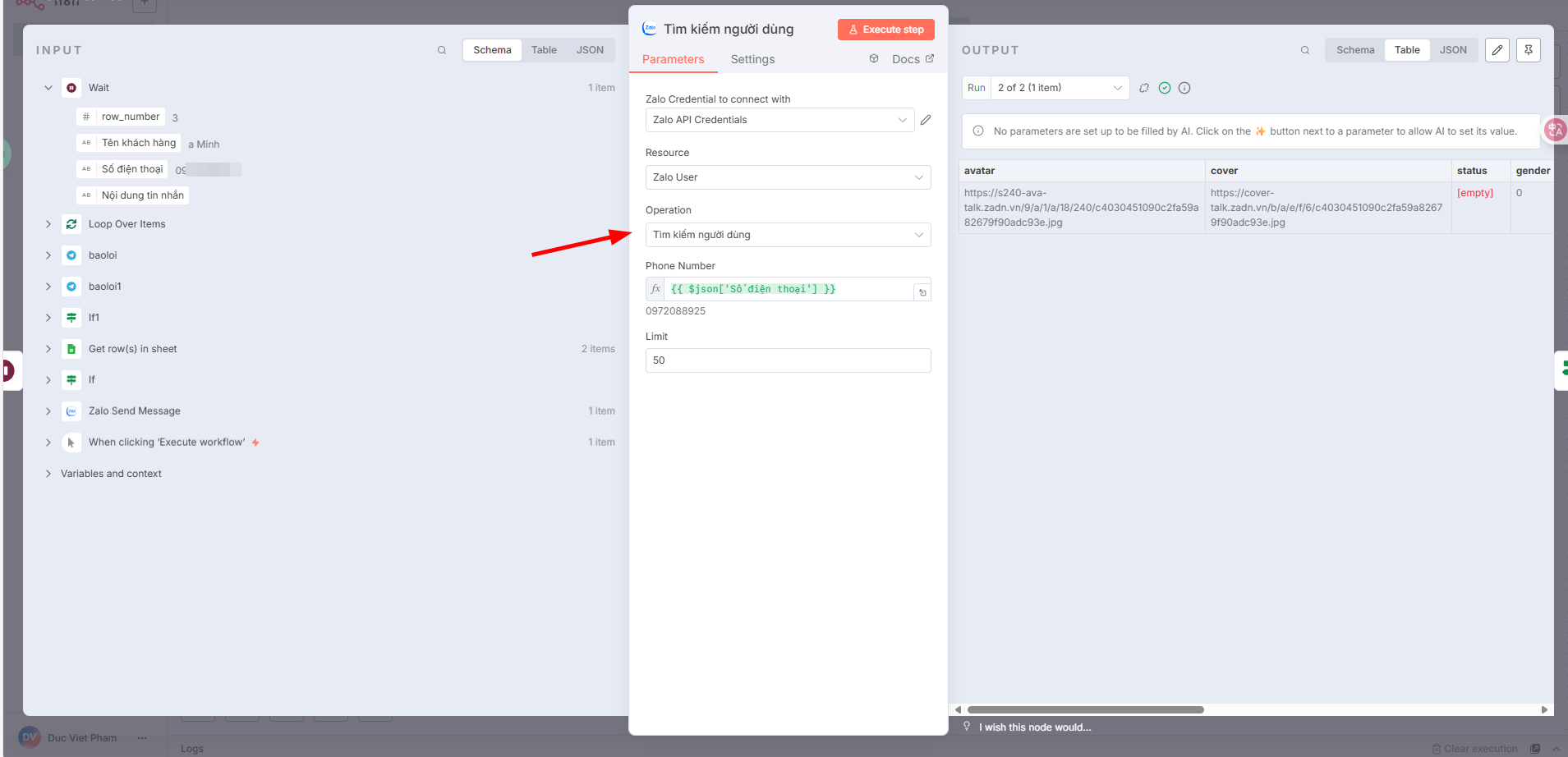Click the Zalo node title icon
Image resolution: width=1568 pixels, height=757 pixels.
click(x=649, y=29)
